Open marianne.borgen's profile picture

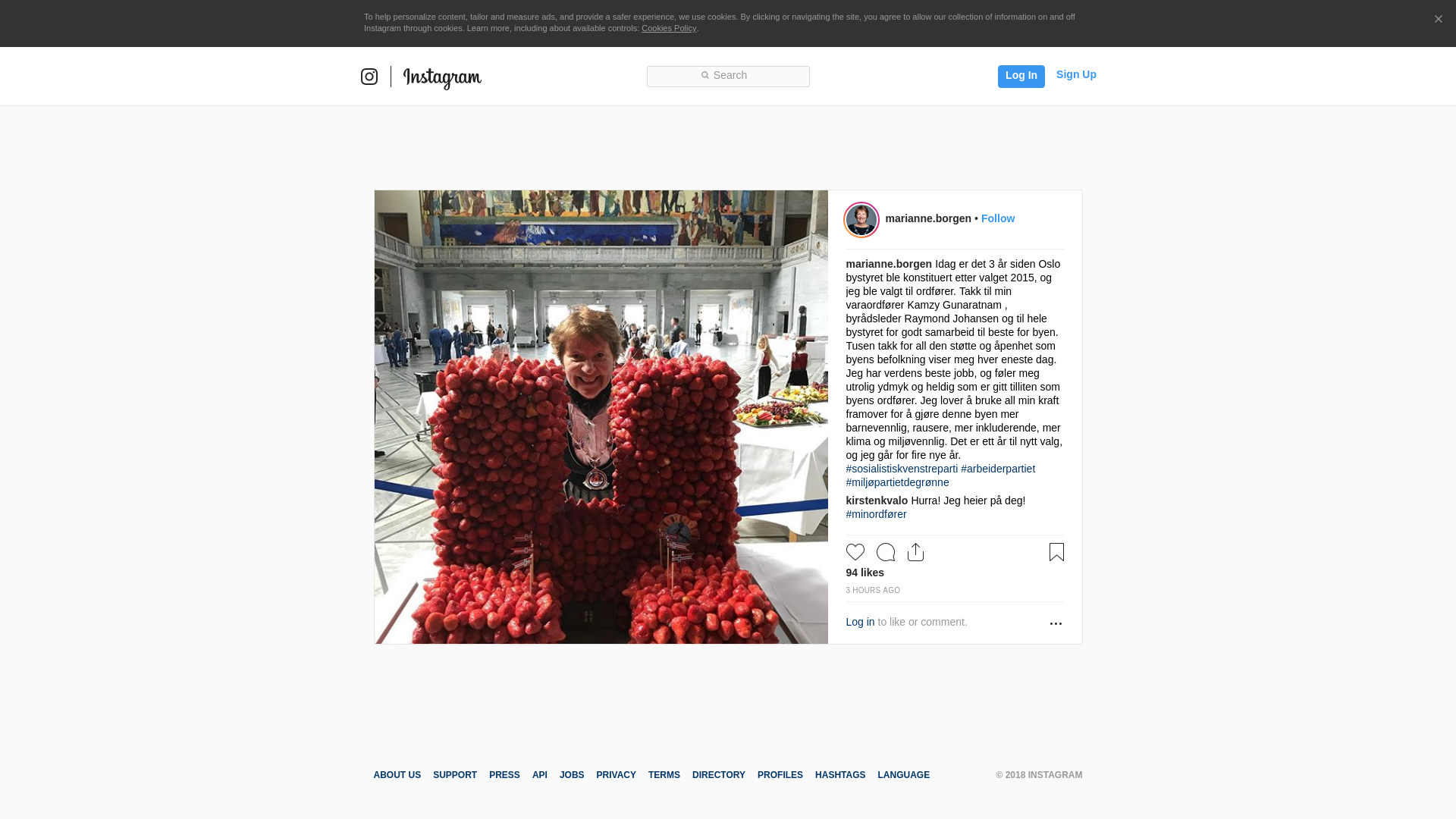[x=861, y=220]
